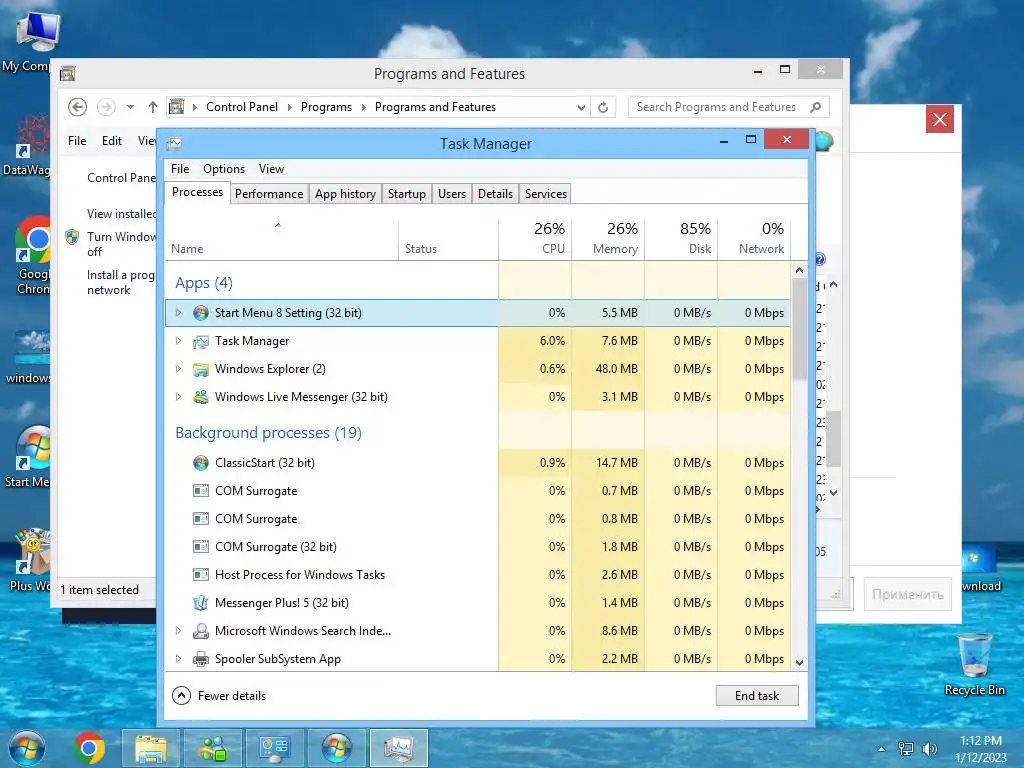Screen dimensions: 1024x768
Task: Click the Windows Live Messenger process icon
Action: 200,397
